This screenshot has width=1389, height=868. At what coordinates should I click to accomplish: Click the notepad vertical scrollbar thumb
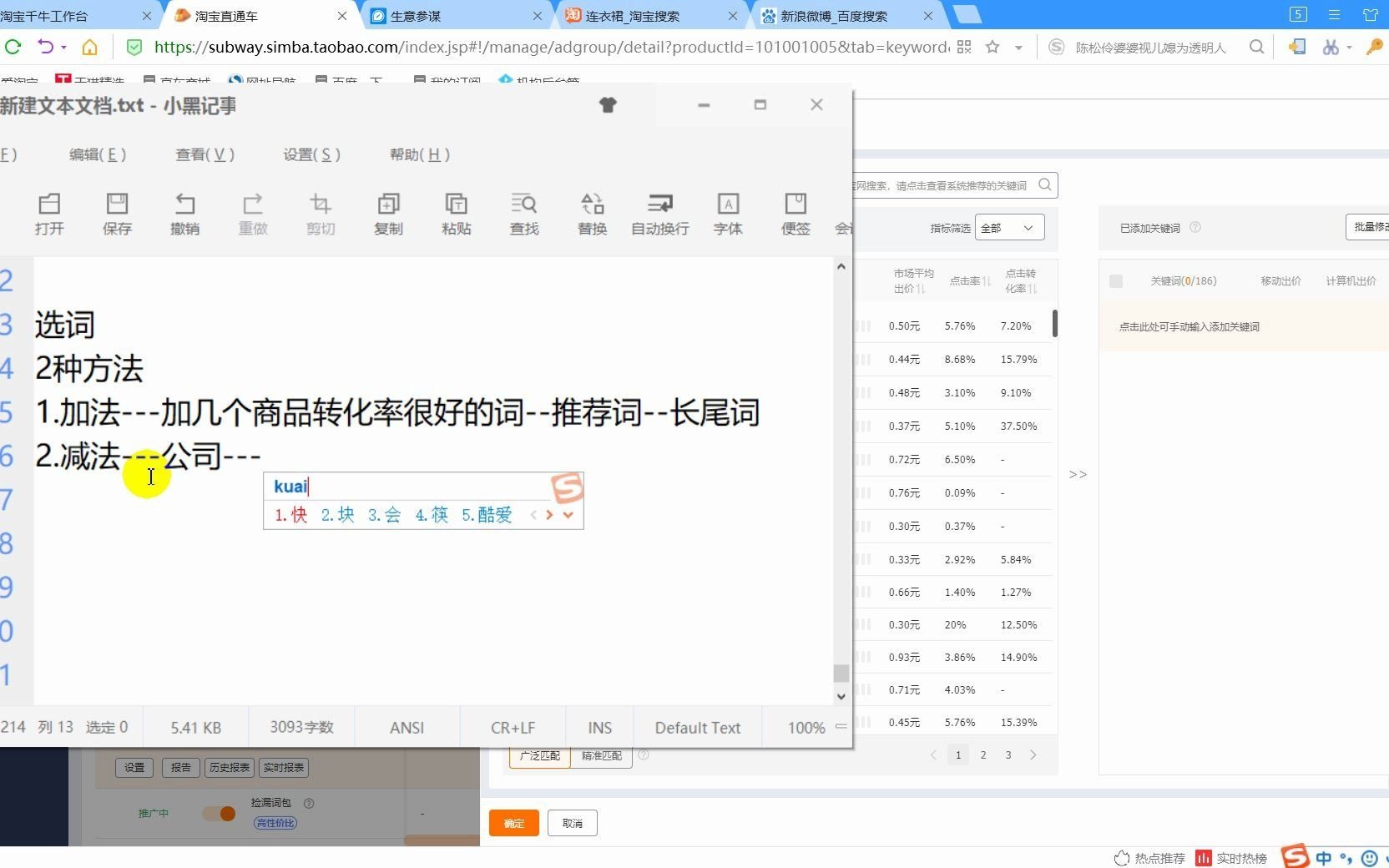coord(841,673)
